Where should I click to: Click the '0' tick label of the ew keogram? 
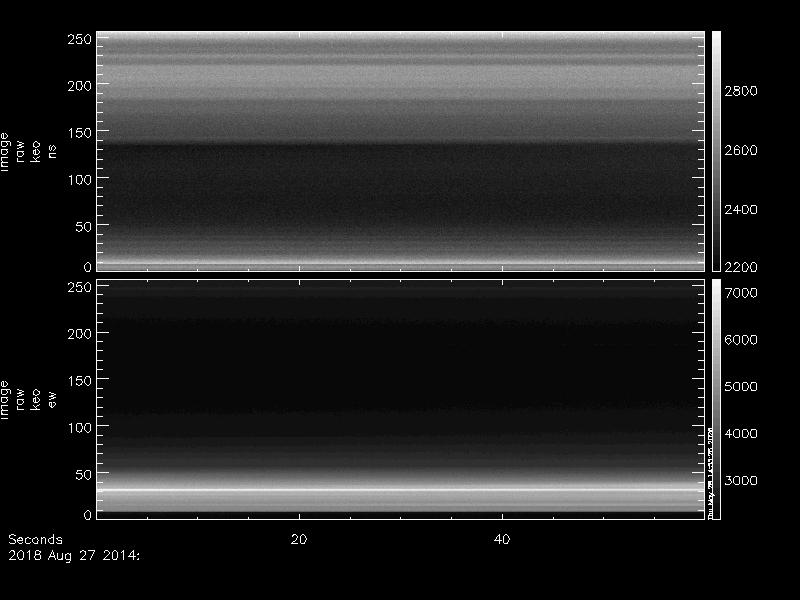(x=88, y=515)
